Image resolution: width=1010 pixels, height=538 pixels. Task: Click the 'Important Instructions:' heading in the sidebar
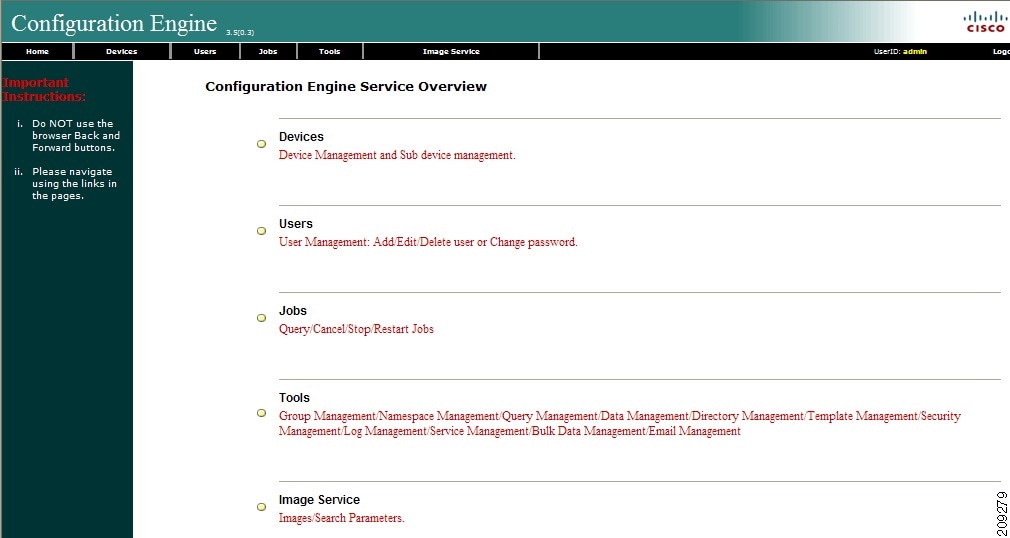coord(44,90)
